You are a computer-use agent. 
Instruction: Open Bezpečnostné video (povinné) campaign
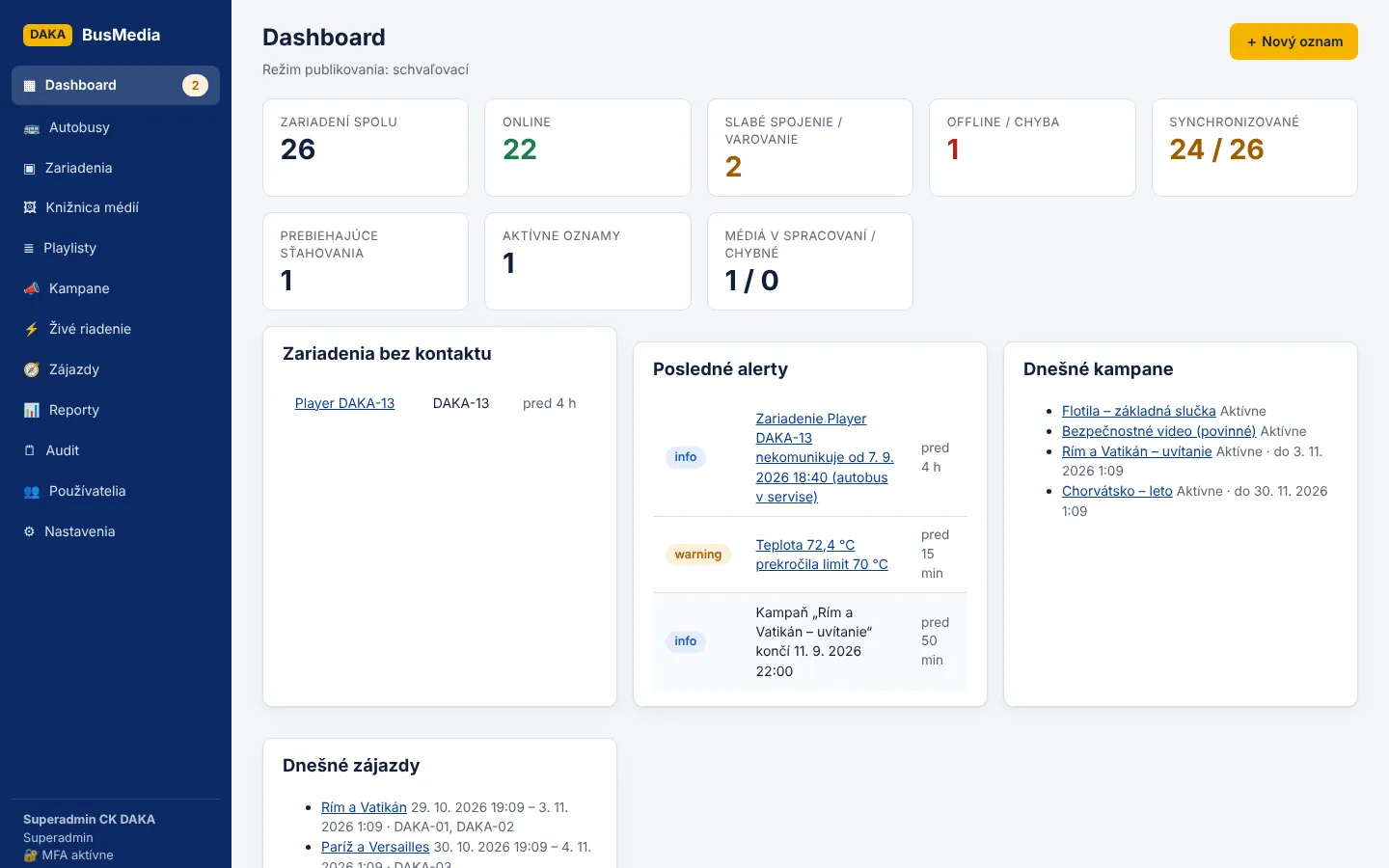tap(1158, 431)
